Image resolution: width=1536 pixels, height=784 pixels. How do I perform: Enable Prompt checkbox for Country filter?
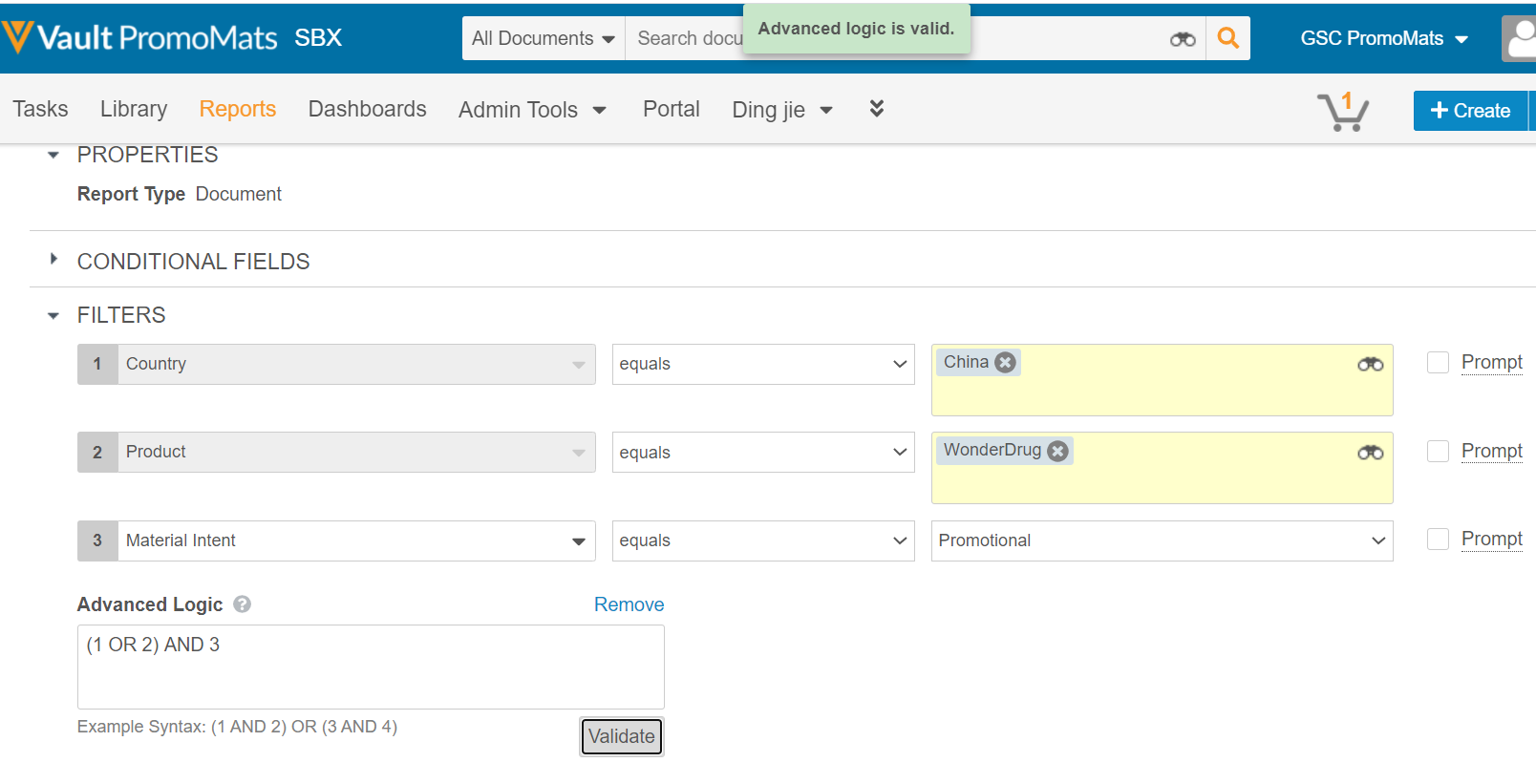(1438, 363)
